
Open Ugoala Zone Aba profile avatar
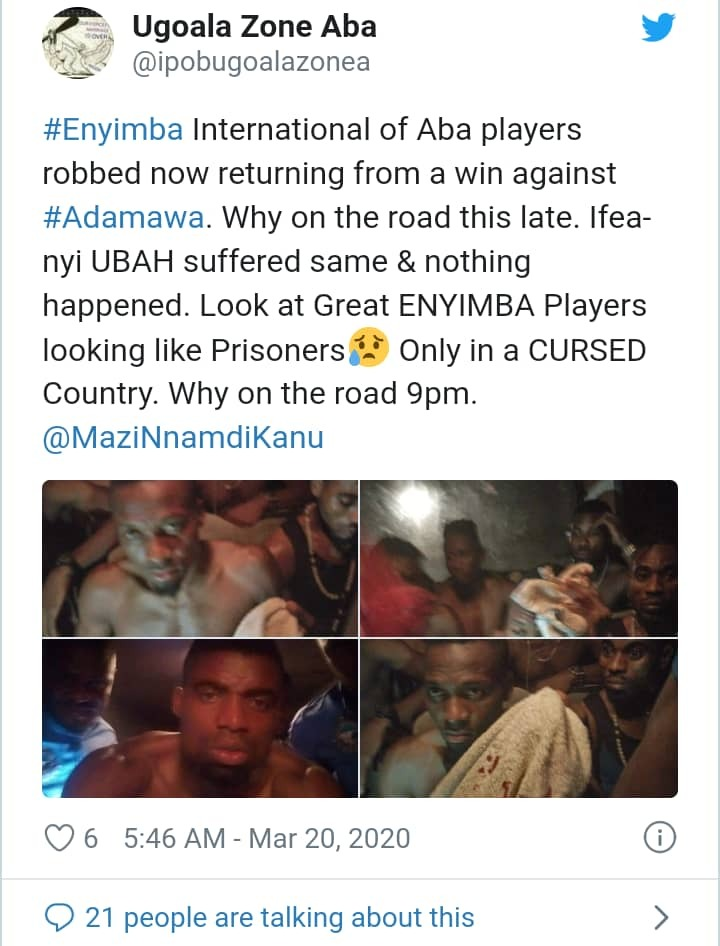tap(78, 43)
